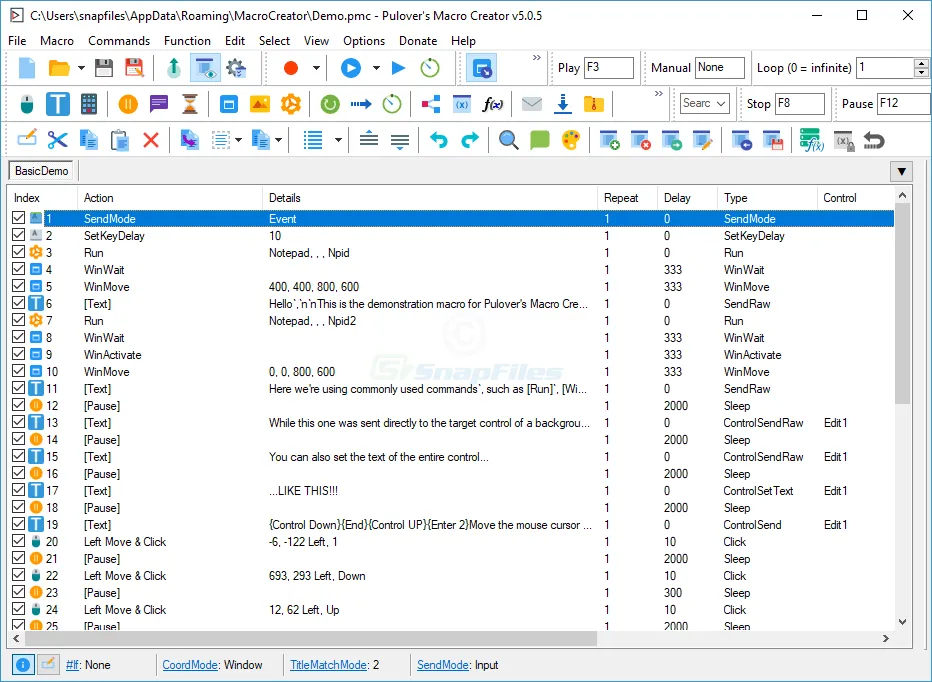The width and height of the screenshot is (932, 682).
Task: Open the Options menu
Action: pyautogui.click(x=364, y=40)
